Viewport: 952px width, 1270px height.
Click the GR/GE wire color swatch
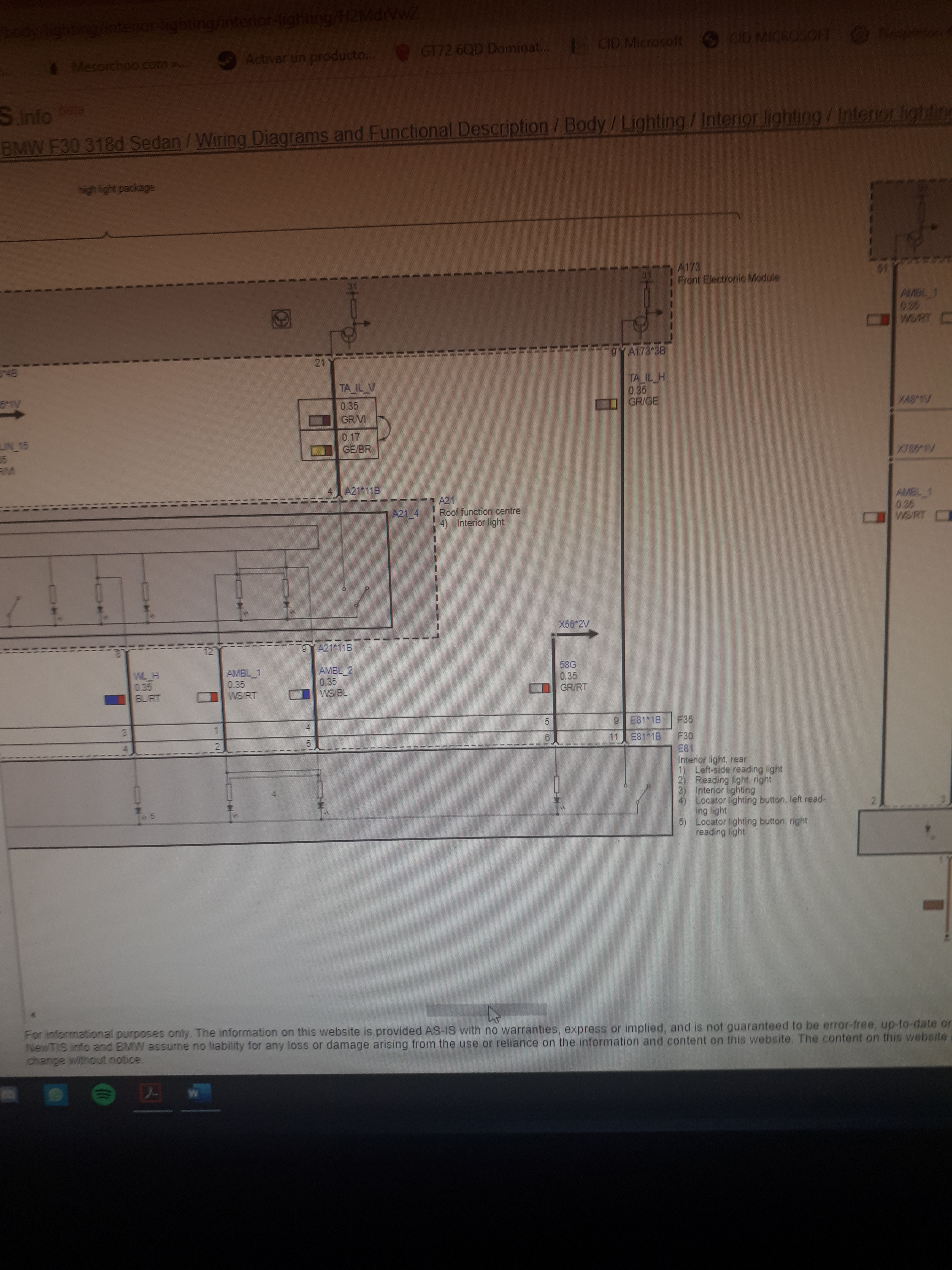(606, 404)
